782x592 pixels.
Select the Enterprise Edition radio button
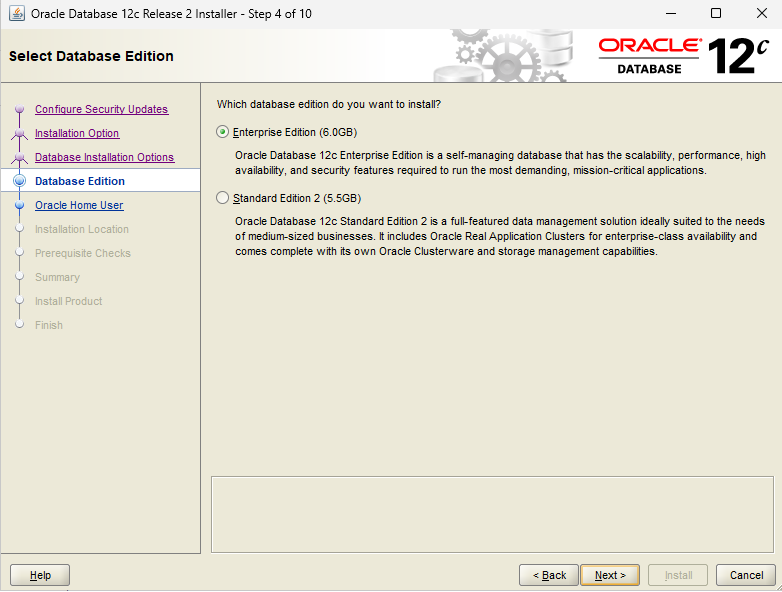222,132
